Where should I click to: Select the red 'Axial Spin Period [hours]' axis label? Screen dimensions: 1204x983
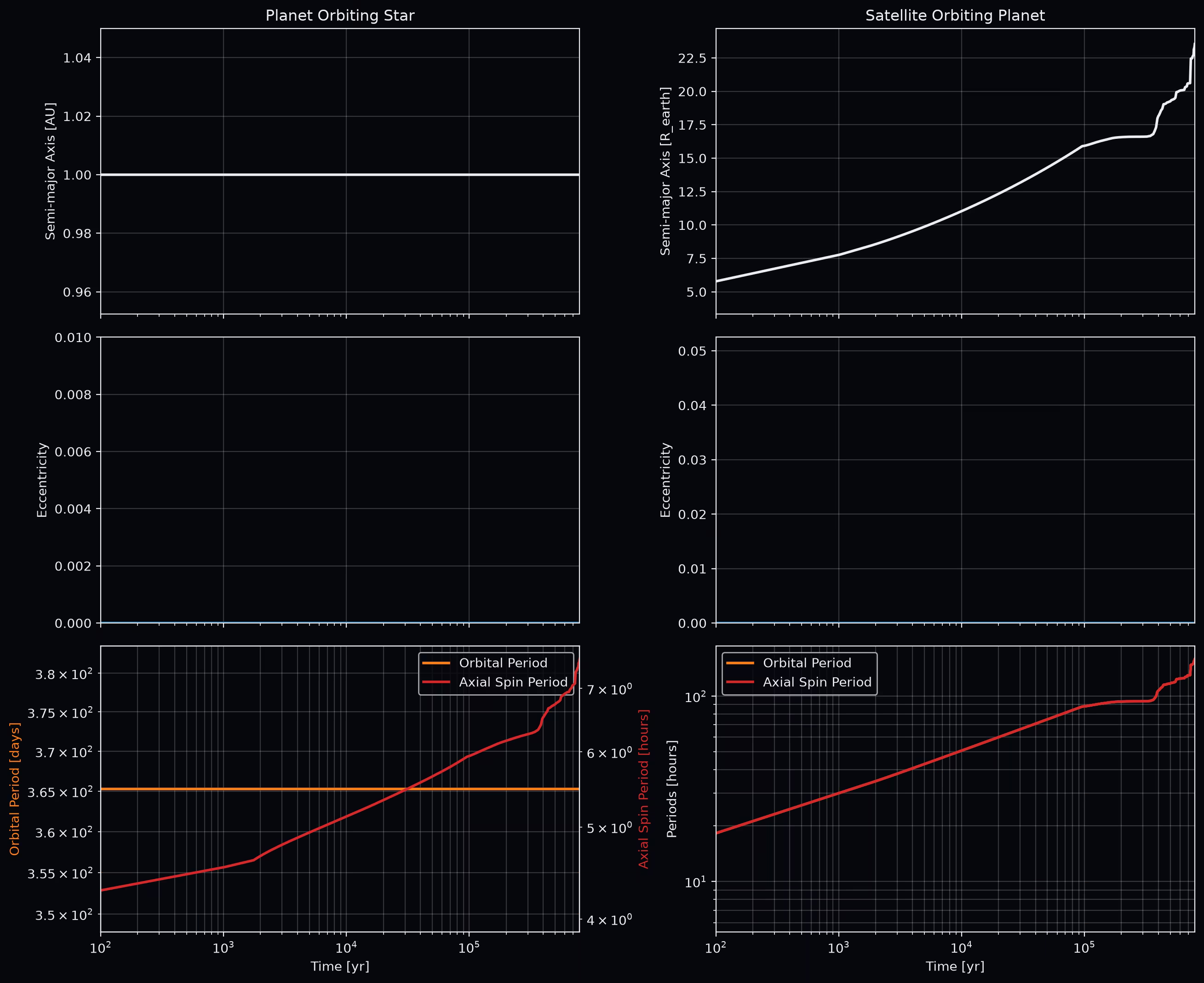[x=643, y=789]
